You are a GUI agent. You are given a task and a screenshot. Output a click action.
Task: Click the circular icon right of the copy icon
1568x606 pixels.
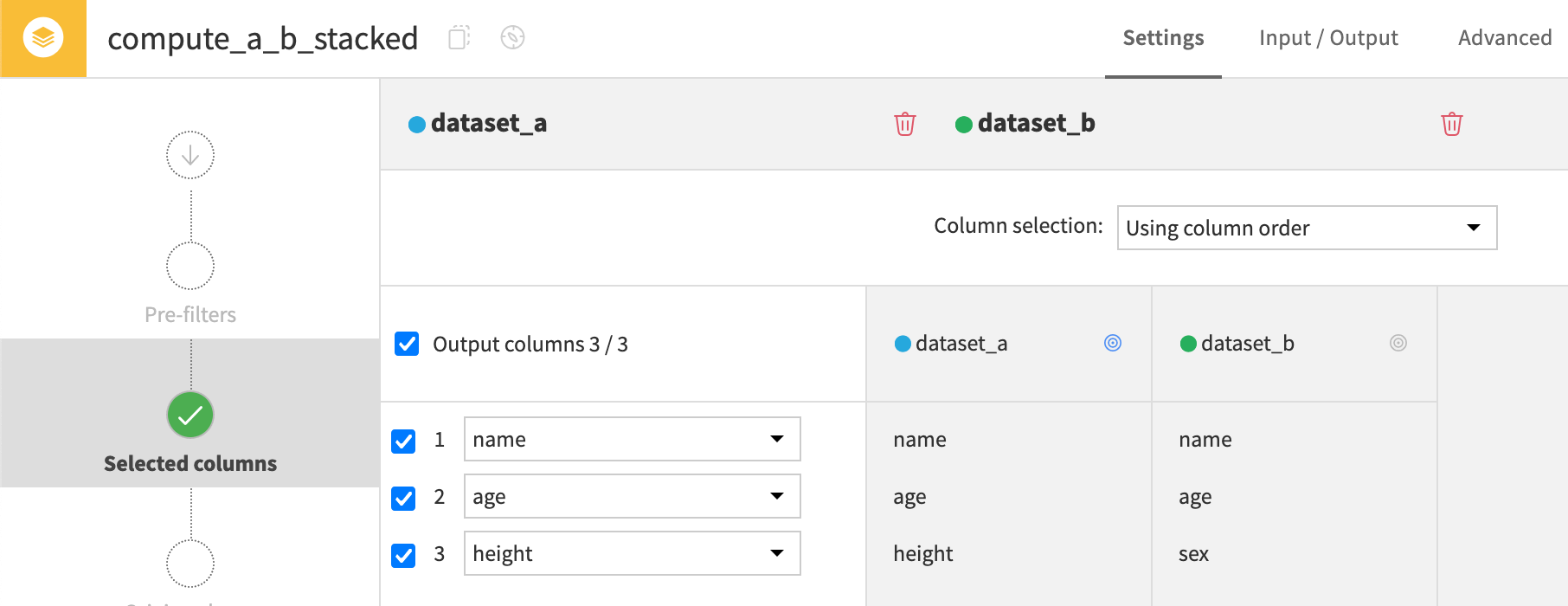(513, 37)
